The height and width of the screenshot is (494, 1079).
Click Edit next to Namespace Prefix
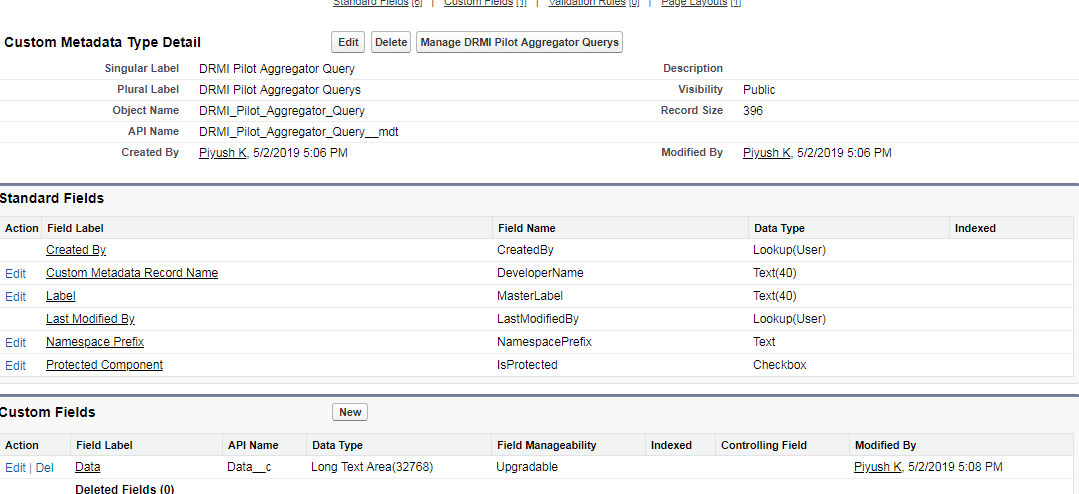point(16,342)
